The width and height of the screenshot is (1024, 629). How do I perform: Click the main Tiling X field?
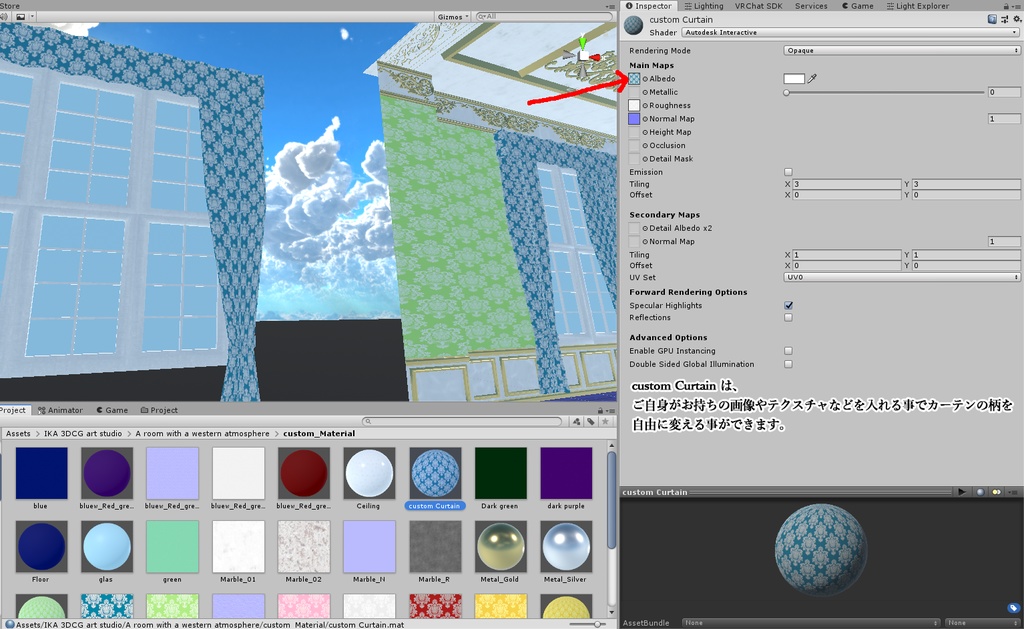[847, 184]
